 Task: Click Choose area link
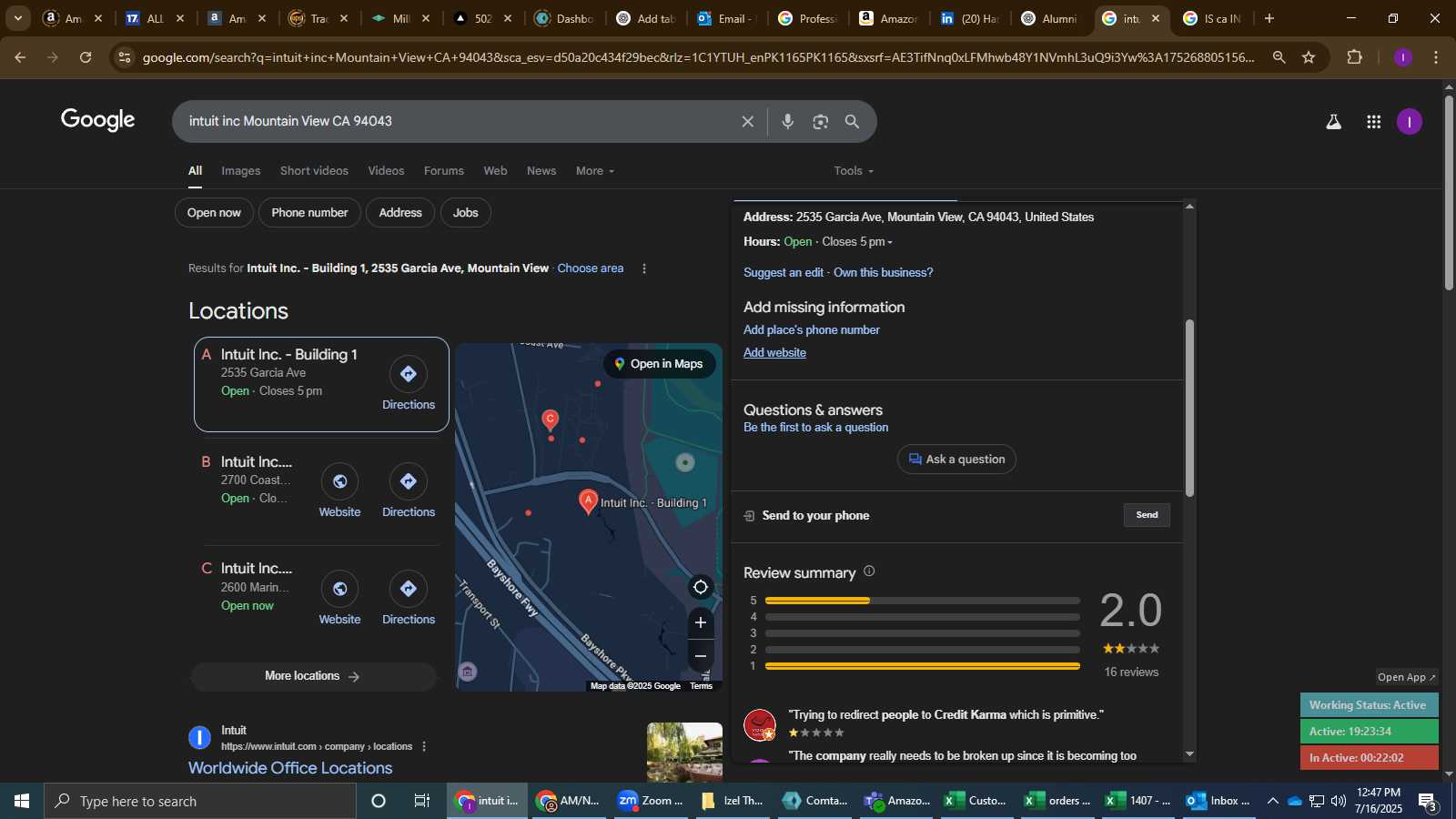click(591, 268)
